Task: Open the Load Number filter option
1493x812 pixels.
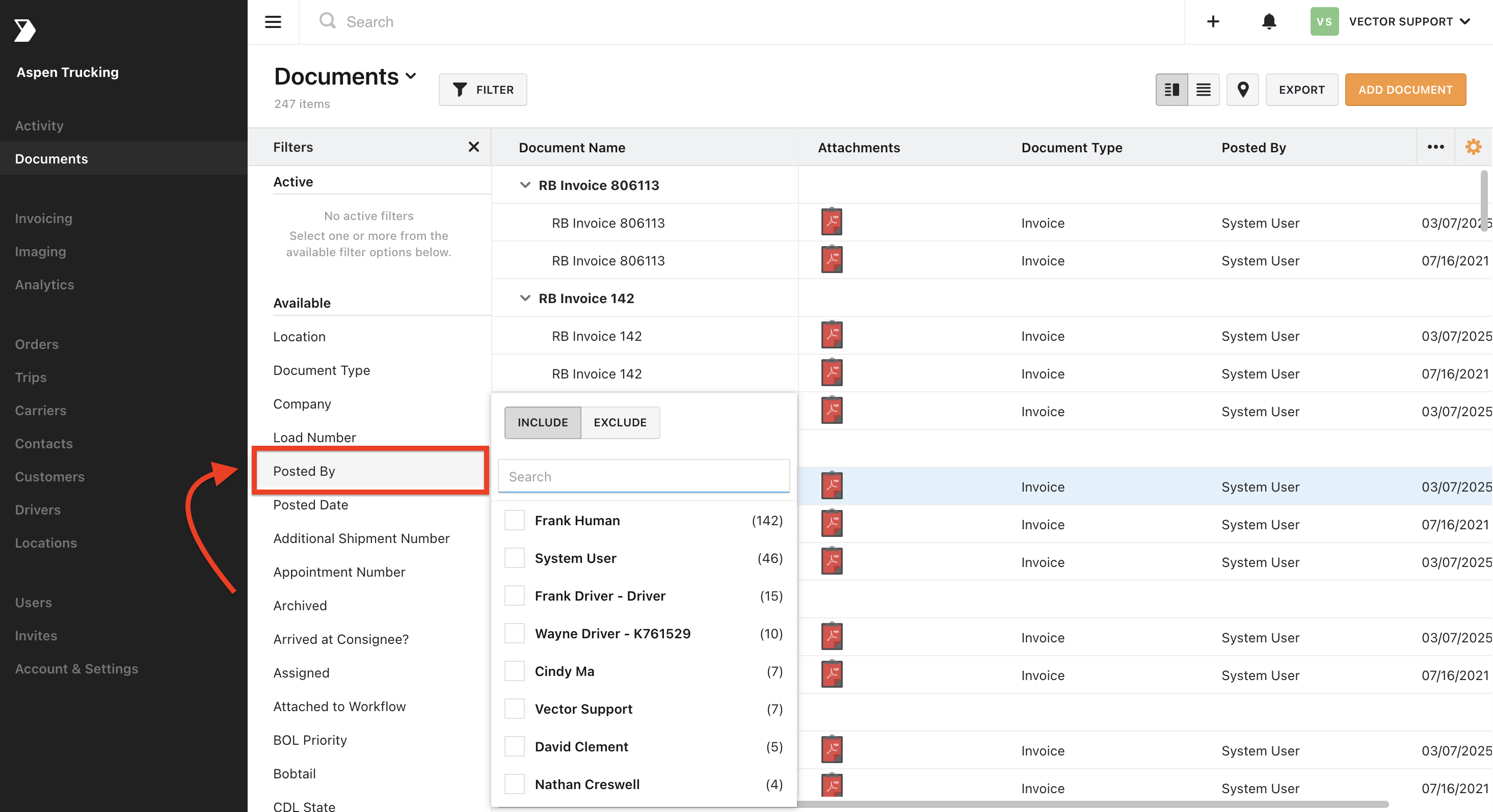Action: click(x=314, y=438)
